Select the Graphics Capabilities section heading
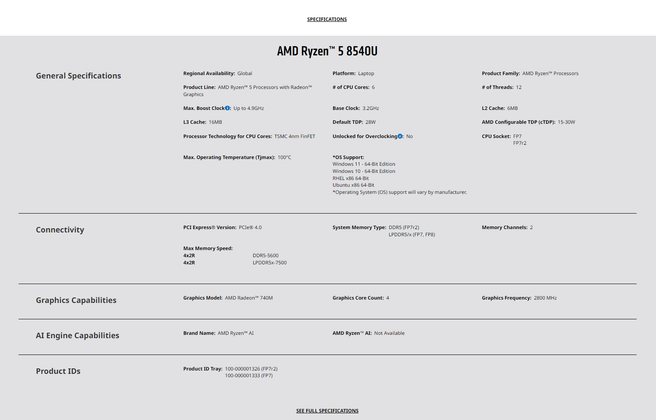The width and height of the screenshot is (656, 420). 76,300
